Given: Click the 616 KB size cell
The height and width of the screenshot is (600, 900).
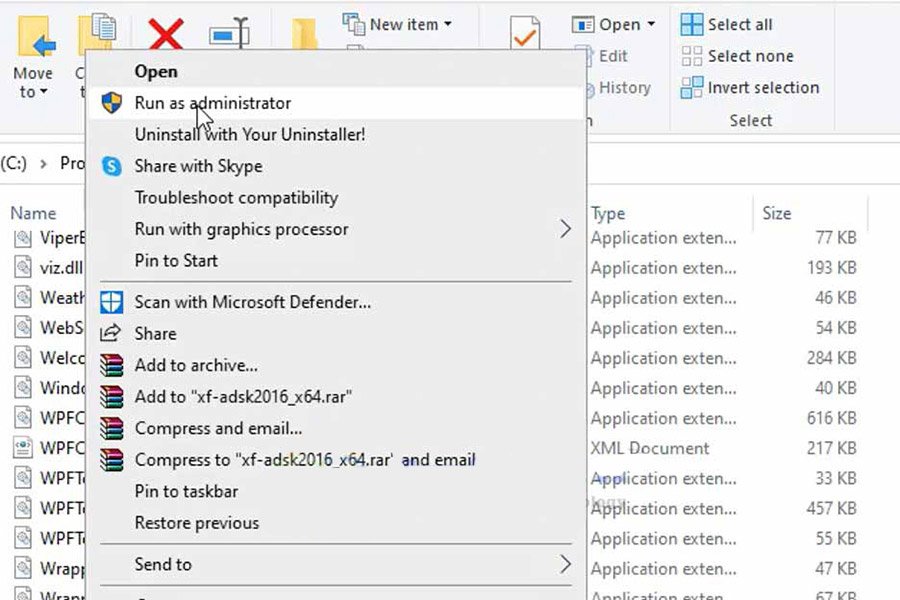Looking at the screenshot, I should click(831, 418).
